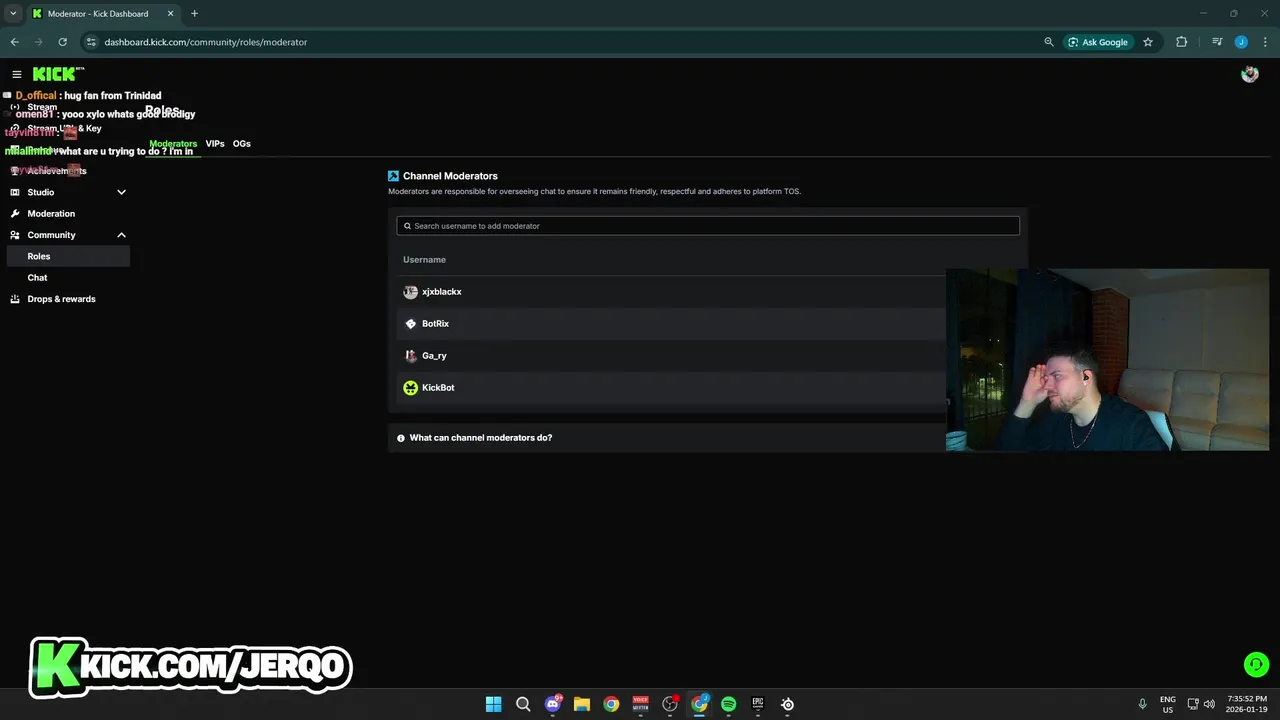Select moderator KickBot username

[438, 388]
